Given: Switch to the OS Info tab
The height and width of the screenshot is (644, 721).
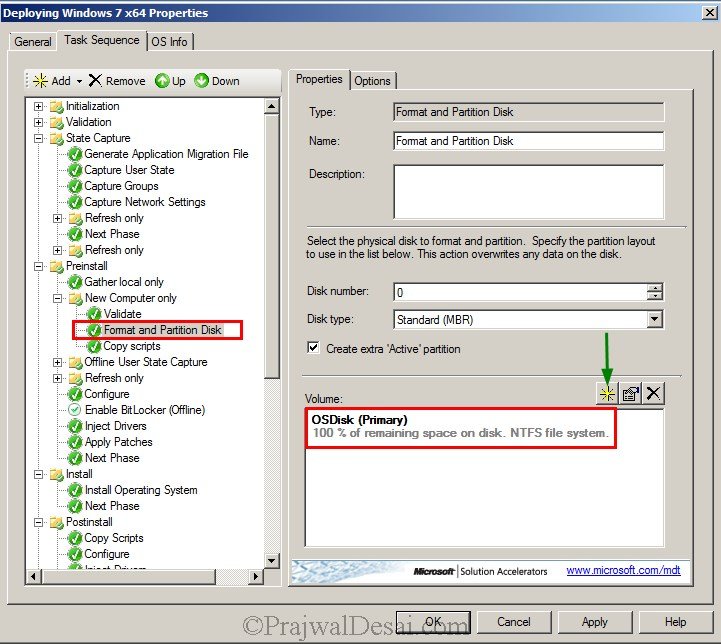Looking at the screenshot, I should click(170, 42).
